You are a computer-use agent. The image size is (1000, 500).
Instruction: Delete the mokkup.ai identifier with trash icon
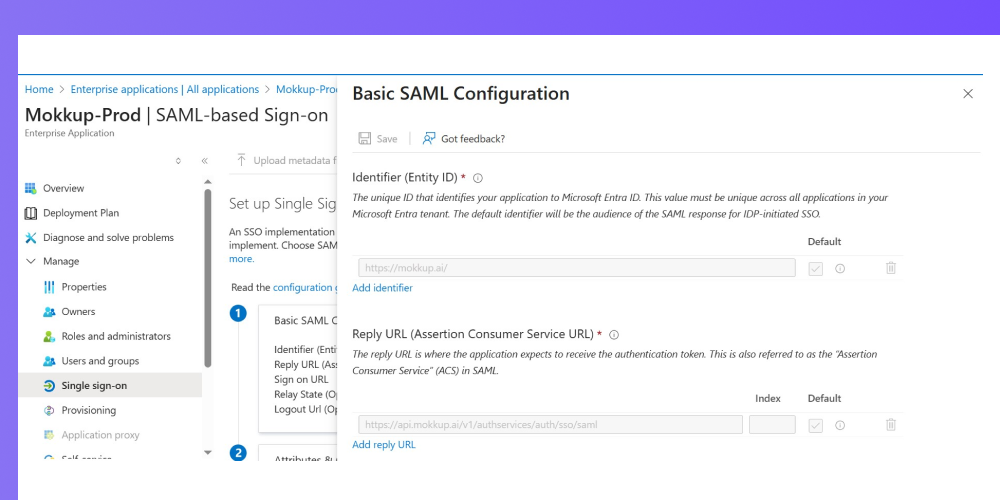[891, 268]
